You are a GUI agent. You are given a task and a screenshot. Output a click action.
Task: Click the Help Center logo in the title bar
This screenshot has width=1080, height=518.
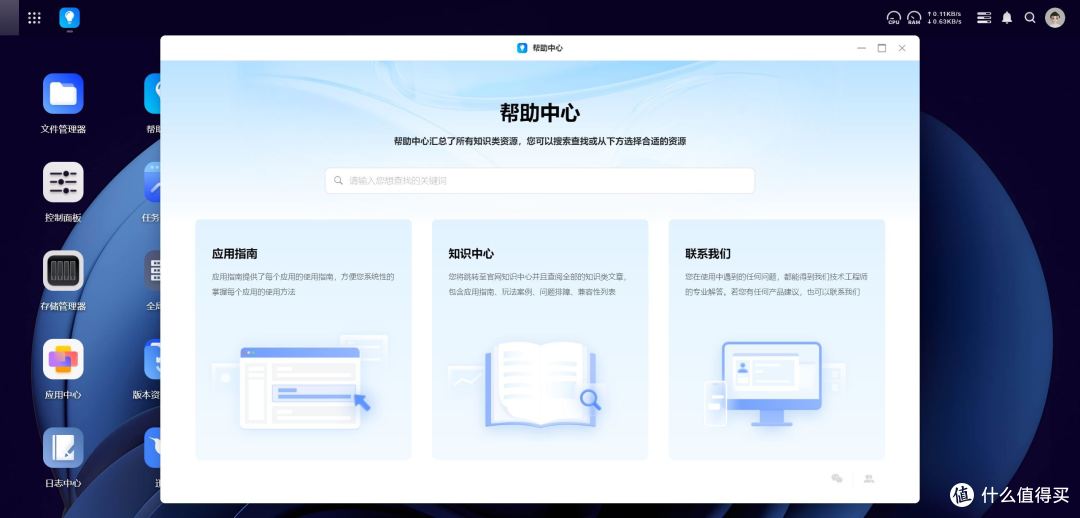pos(522,48)
